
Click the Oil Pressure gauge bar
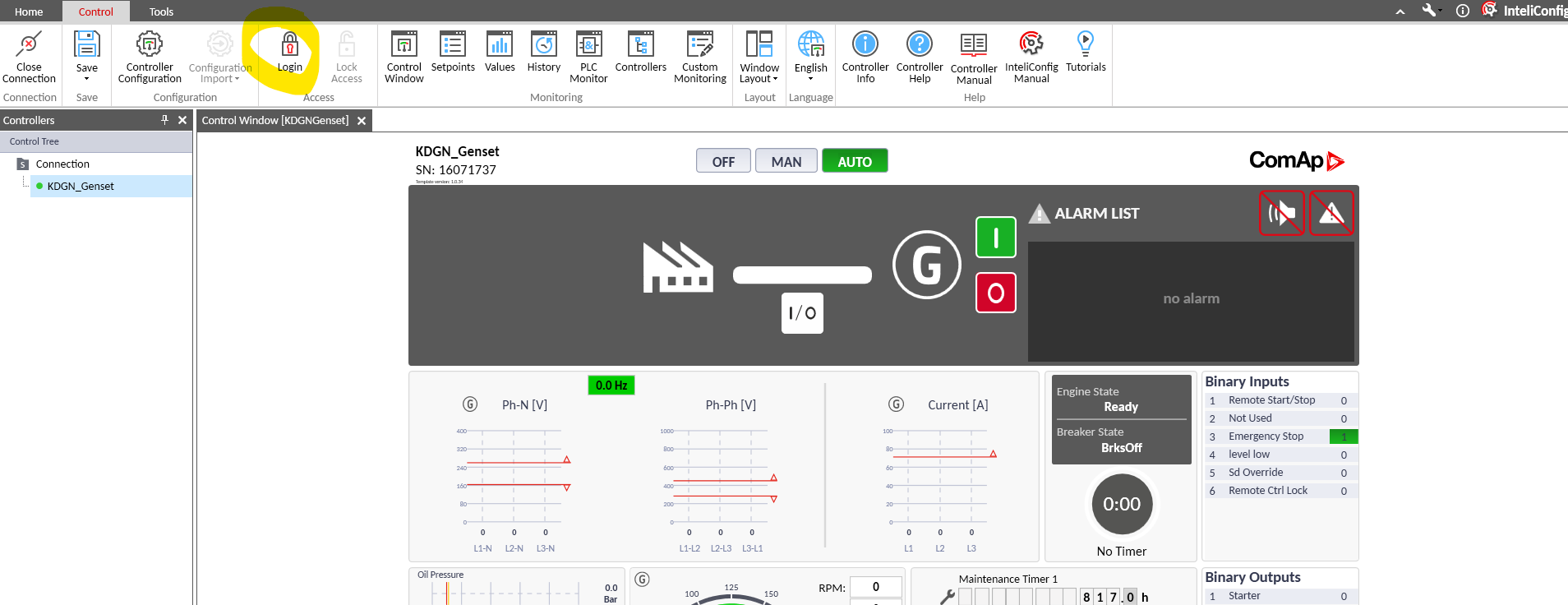(x=505, y=592)
